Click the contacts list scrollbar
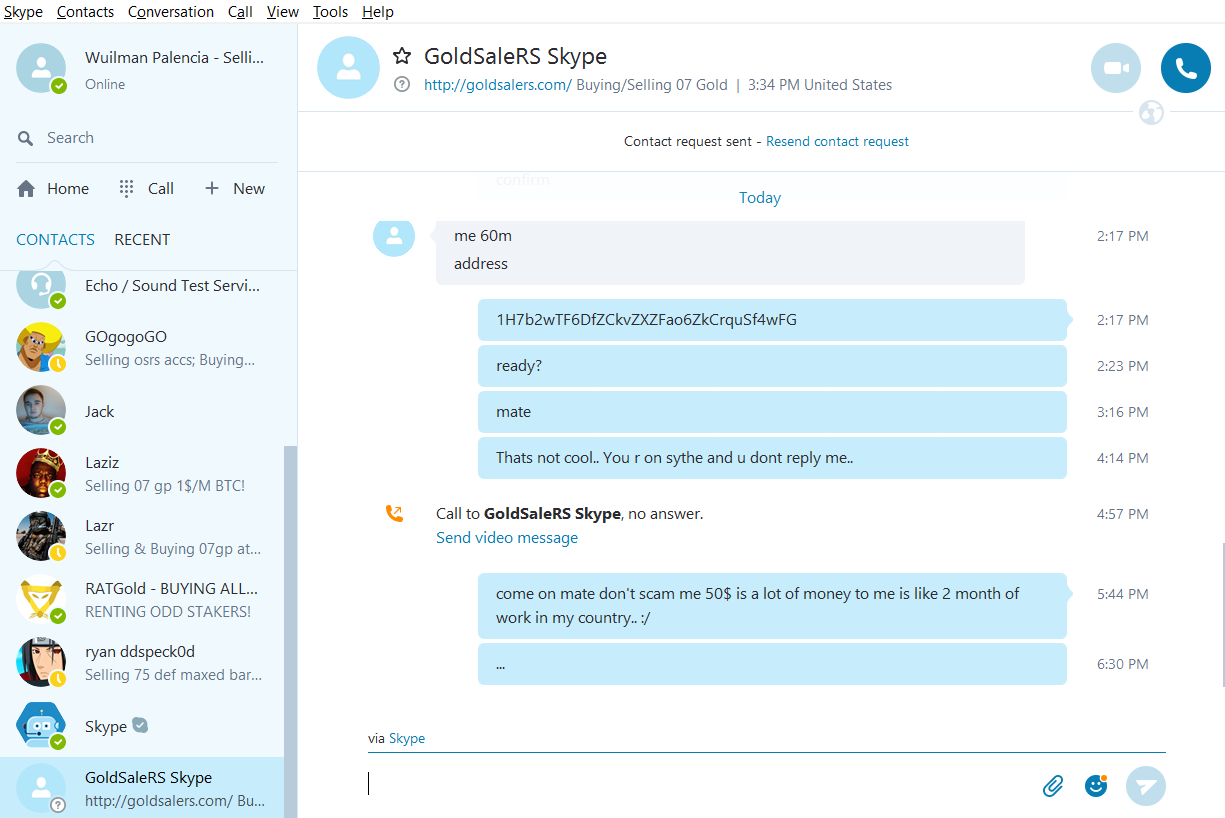The width and height of the screenshot is (1225, 818). 291,632
